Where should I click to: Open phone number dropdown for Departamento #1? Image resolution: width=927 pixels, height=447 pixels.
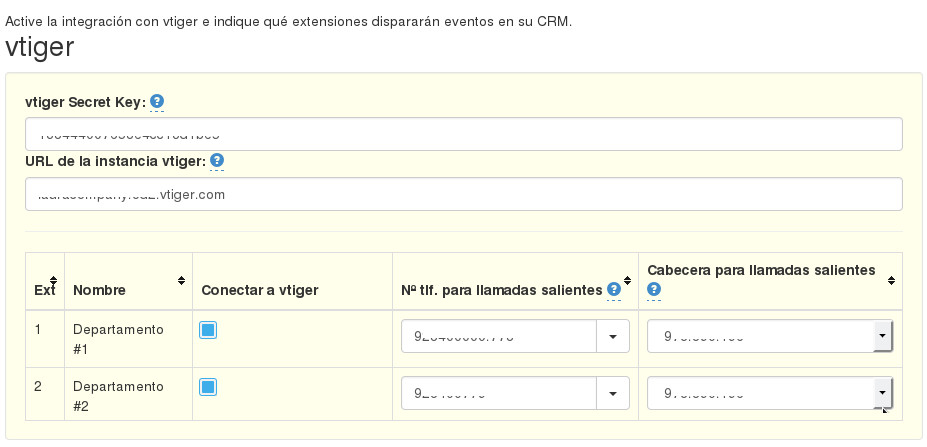click(x=612, y=337)
